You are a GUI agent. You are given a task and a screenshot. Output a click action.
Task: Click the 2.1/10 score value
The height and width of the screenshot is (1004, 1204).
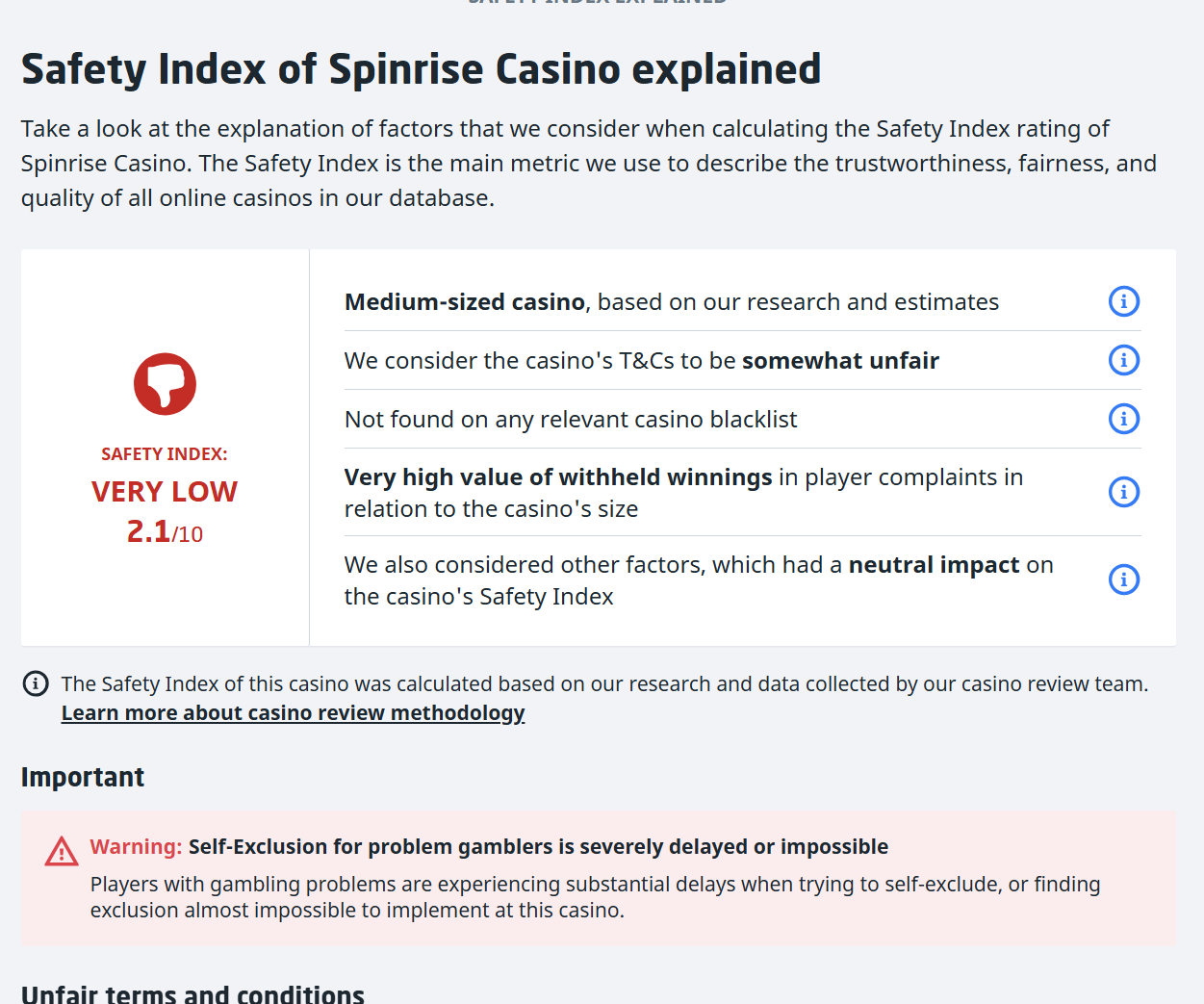(165, 531)
